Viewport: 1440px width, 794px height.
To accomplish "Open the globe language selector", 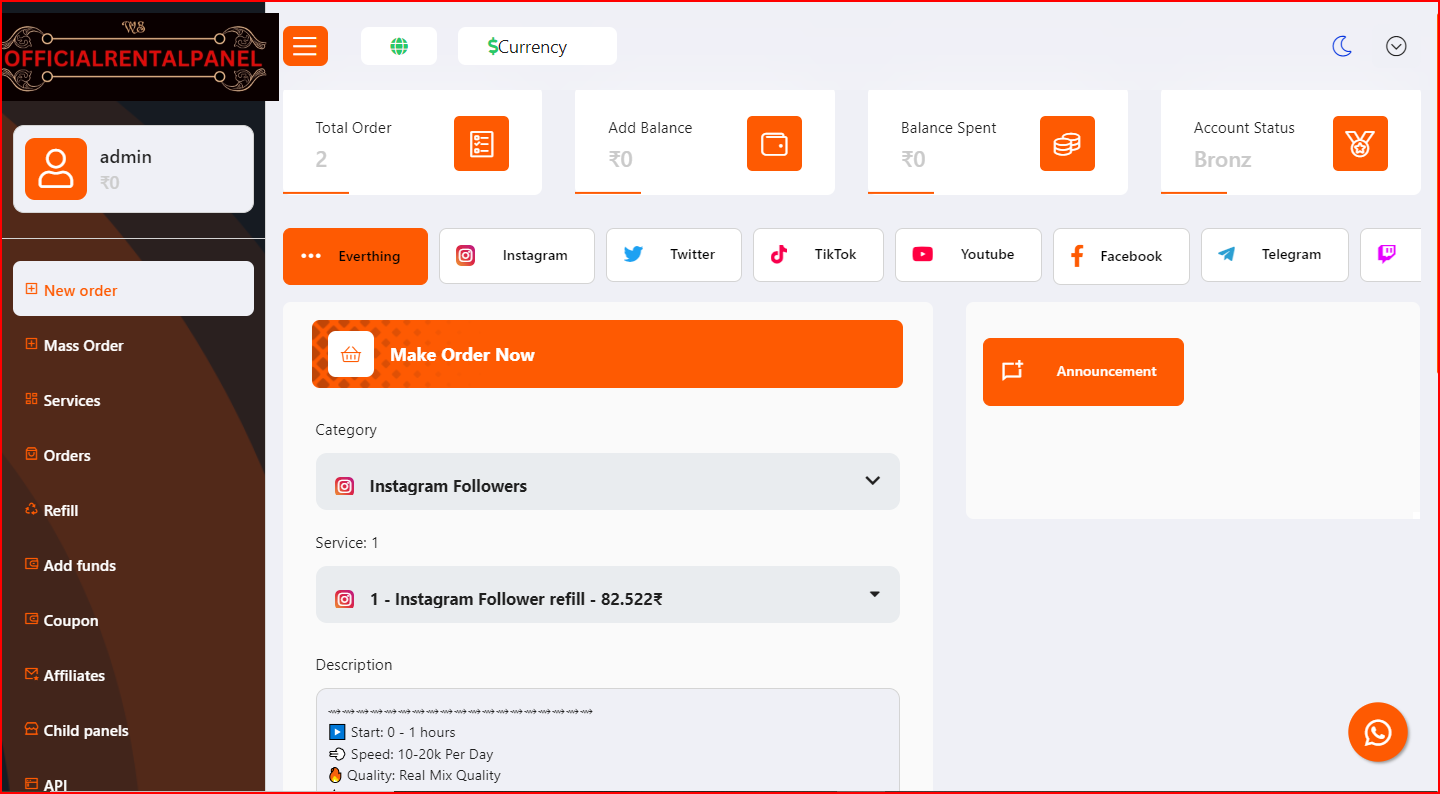I will (399, 46).
